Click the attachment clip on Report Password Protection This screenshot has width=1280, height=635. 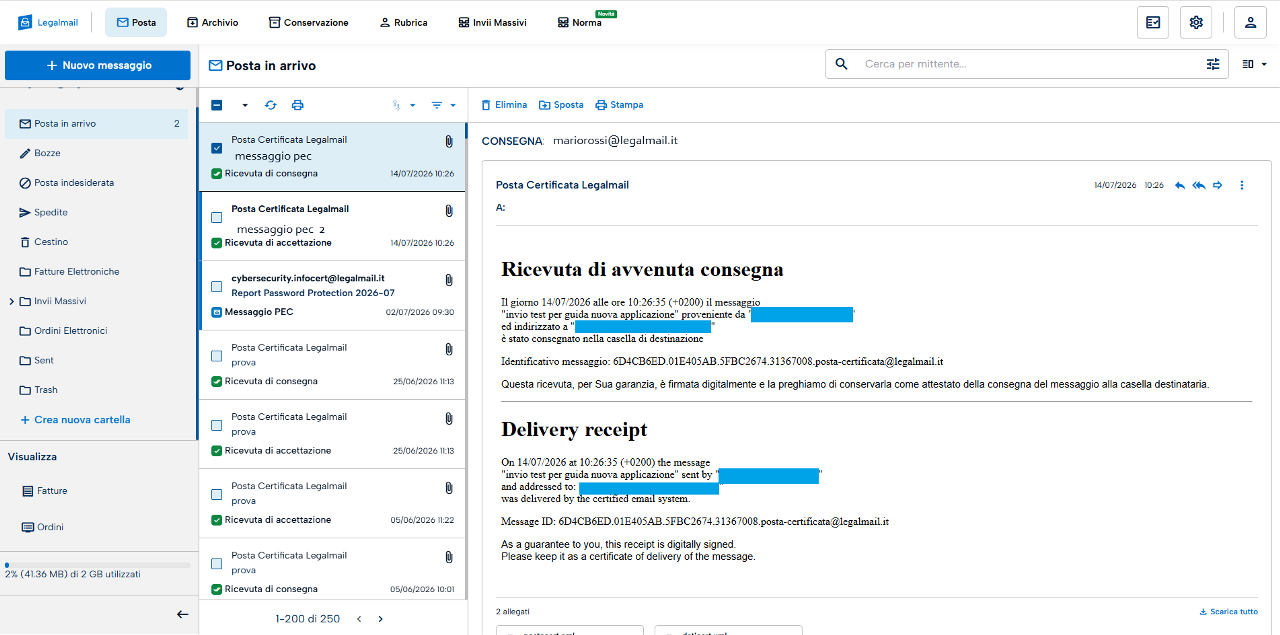click(x=449, y=280)
